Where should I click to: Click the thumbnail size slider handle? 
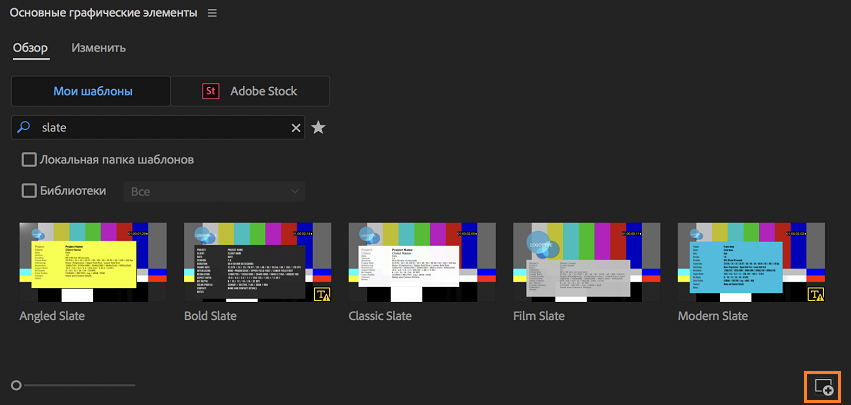(x=16, y=385)
